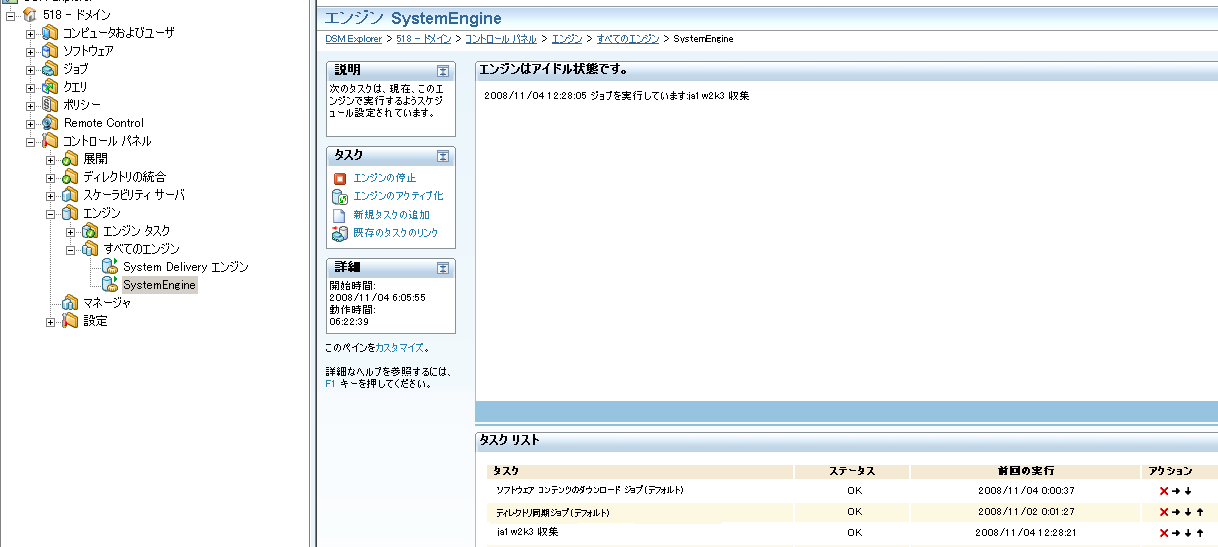Expand the ポリシー tree node
This screenshot has height=547, width=1218.
pyautogui.click(x=31, y=105)
